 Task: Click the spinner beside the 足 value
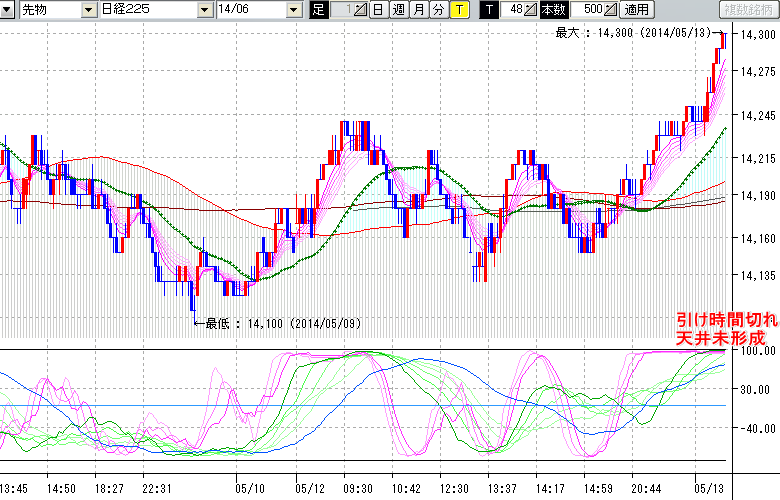coord(361,10)
